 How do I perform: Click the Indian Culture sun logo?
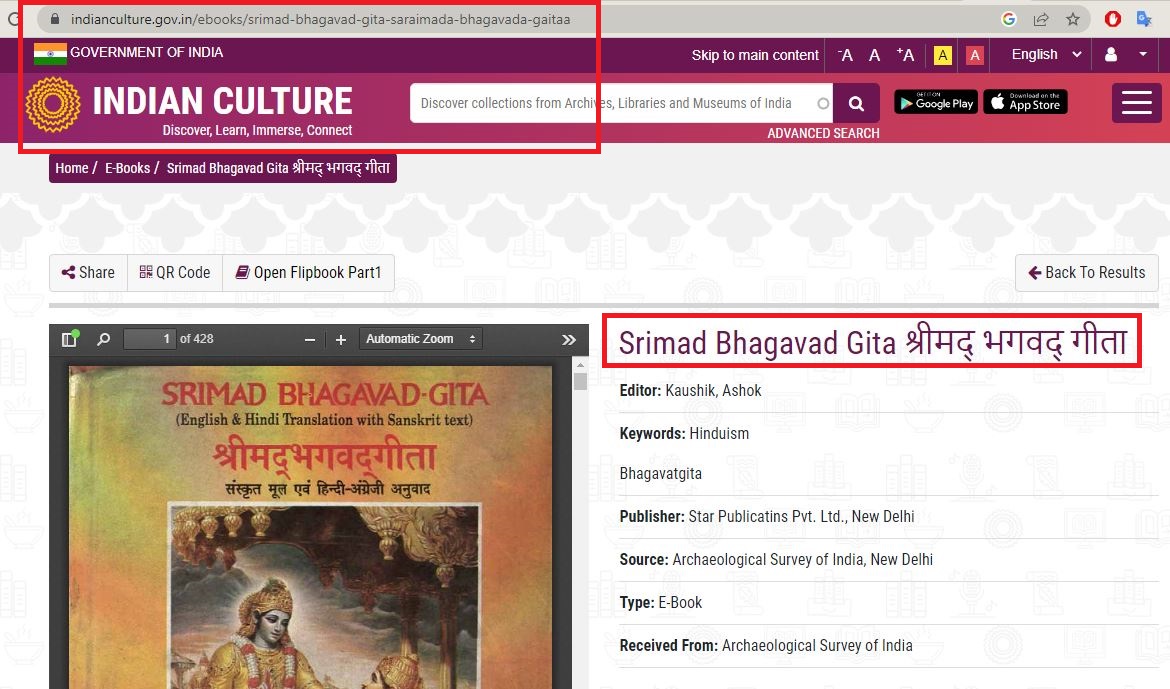coord(53,105)
